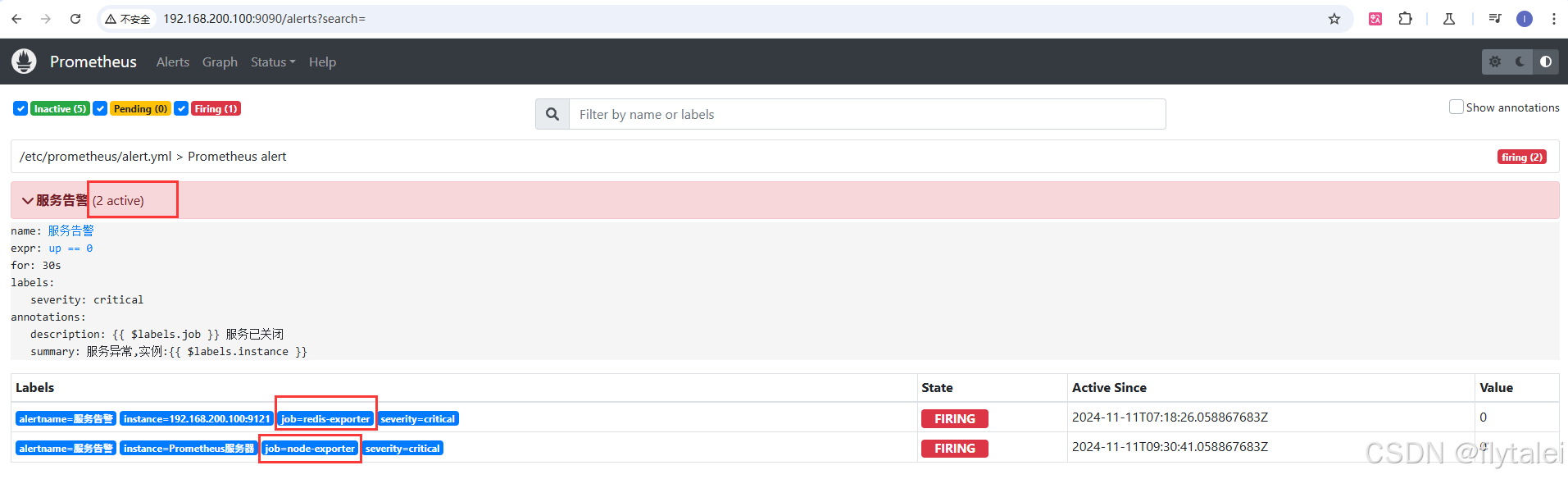
Task: Click the Inactive (5) green badge
Action: pos(60,108)
